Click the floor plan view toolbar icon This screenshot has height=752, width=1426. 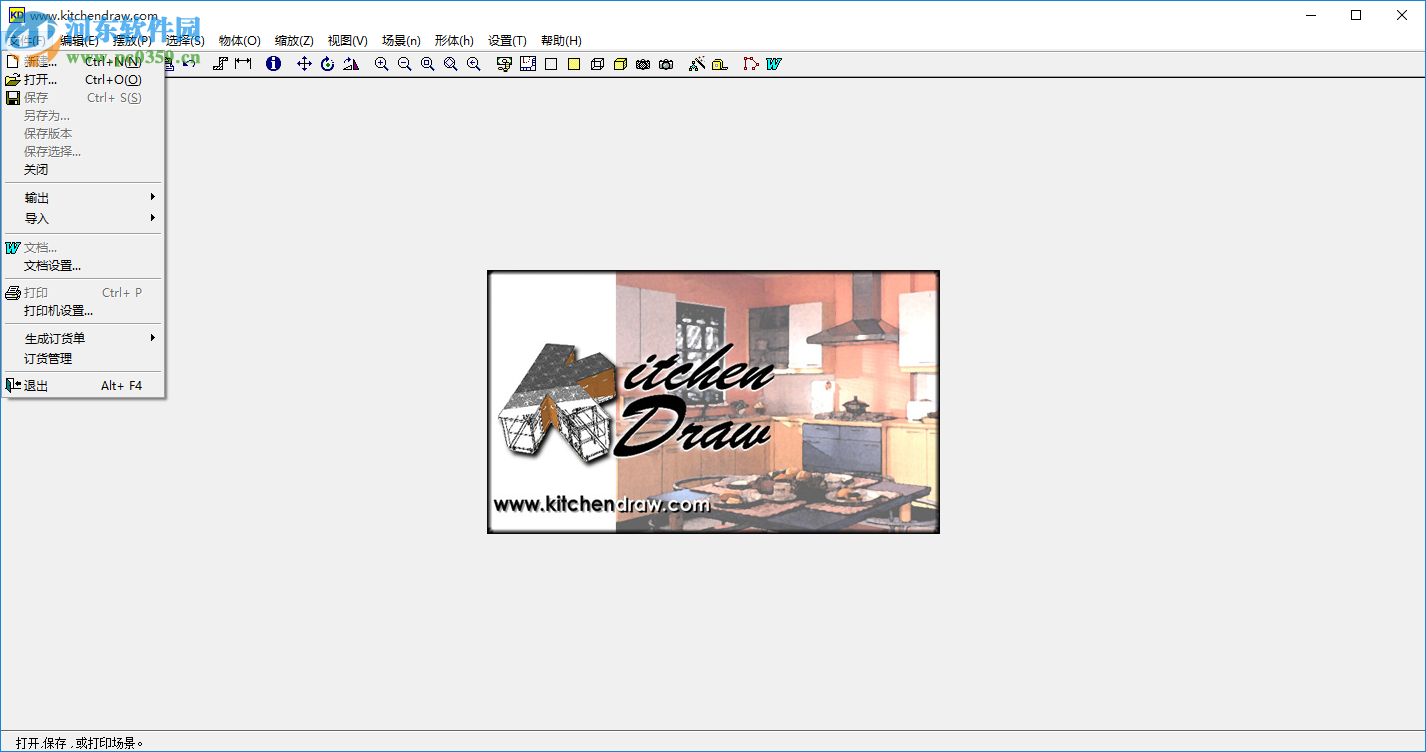pos(528,64)
